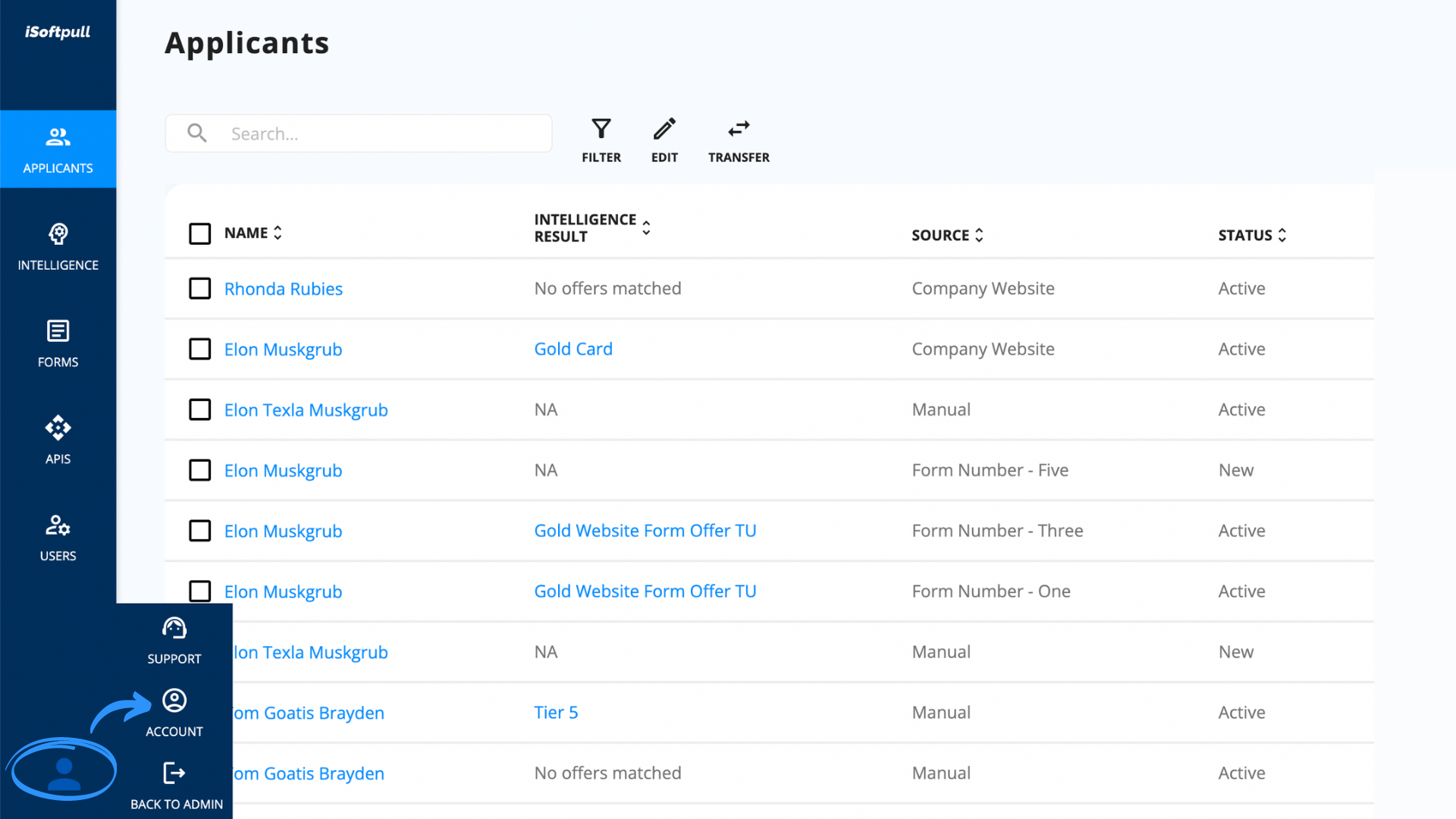Click the user profile avatar icon
The width and height of the screenshot is (1456, 819).
tap(64, 774)
